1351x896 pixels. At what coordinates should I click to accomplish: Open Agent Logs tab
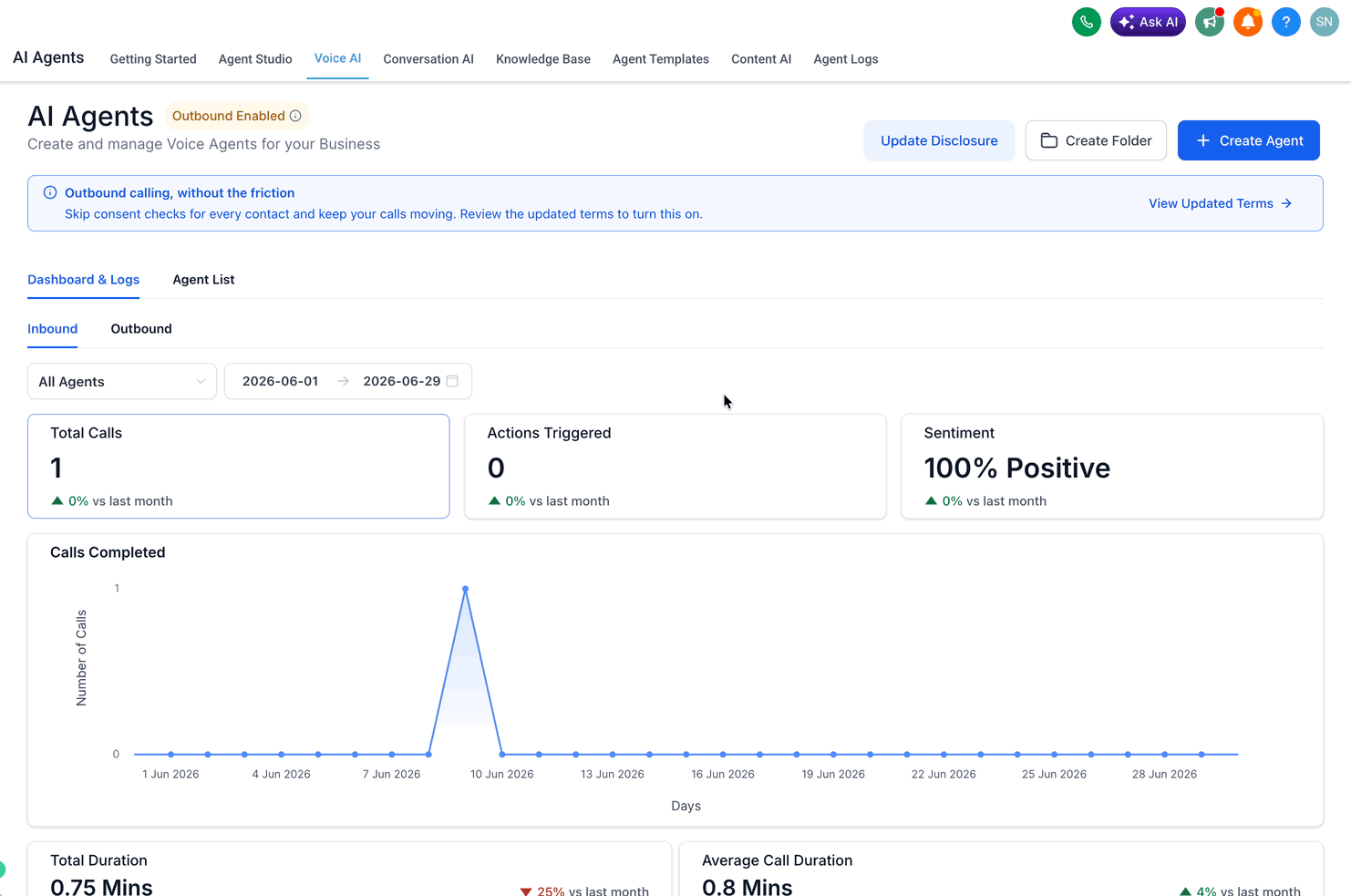coord(846,59)
